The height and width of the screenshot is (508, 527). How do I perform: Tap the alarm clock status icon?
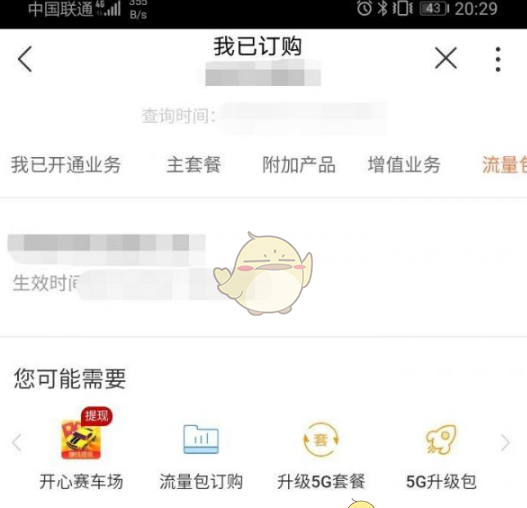click(x=364, y=8)
